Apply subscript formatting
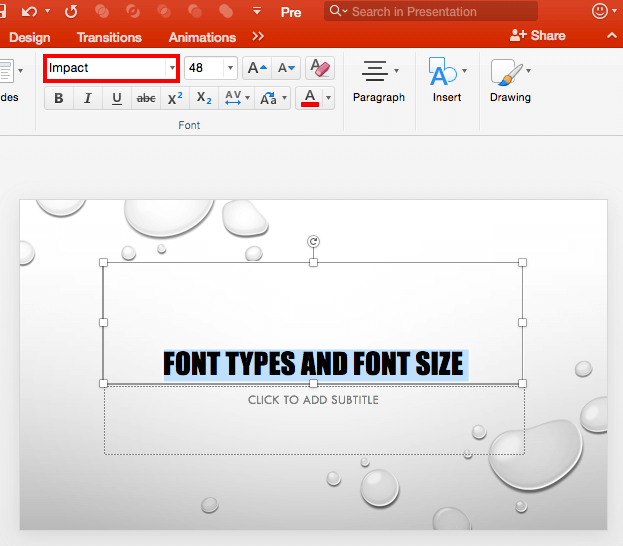 tap(203, 98)
